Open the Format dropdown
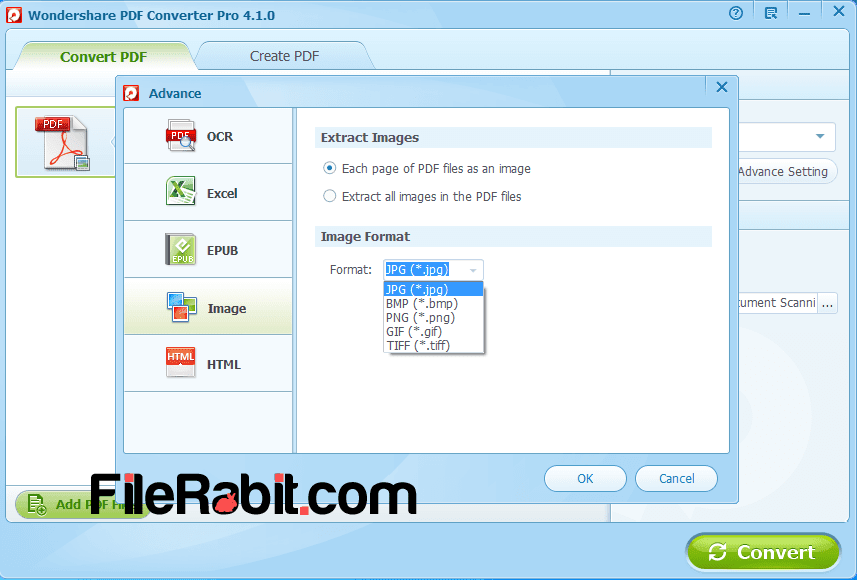Viewport: 857px width, 580px height. (x=475, y=269)
